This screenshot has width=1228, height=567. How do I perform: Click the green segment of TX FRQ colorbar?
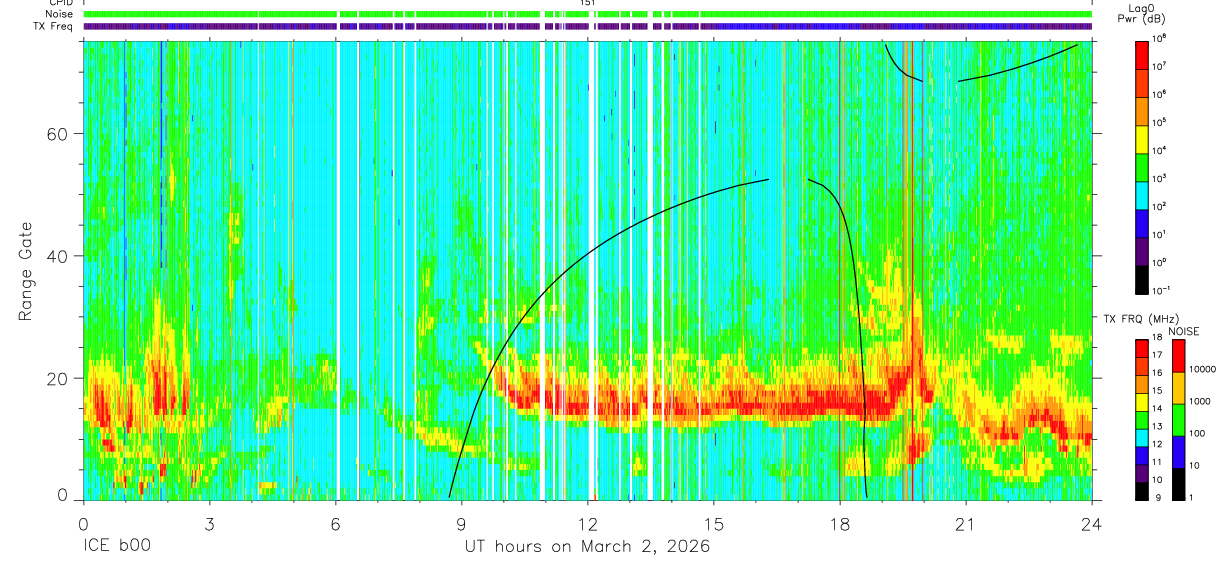pyautogui.click(x=1141, y=419)
